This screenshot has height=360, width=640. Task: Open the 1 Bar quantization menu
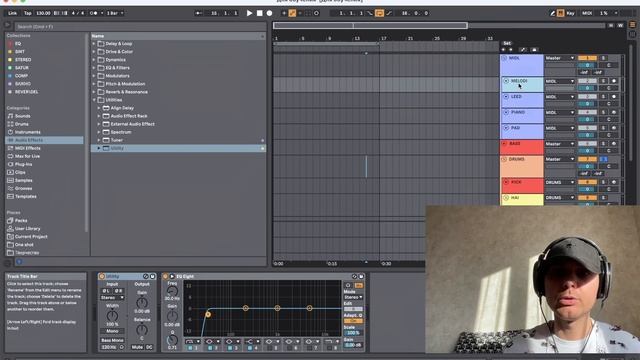tap(115, 13)
